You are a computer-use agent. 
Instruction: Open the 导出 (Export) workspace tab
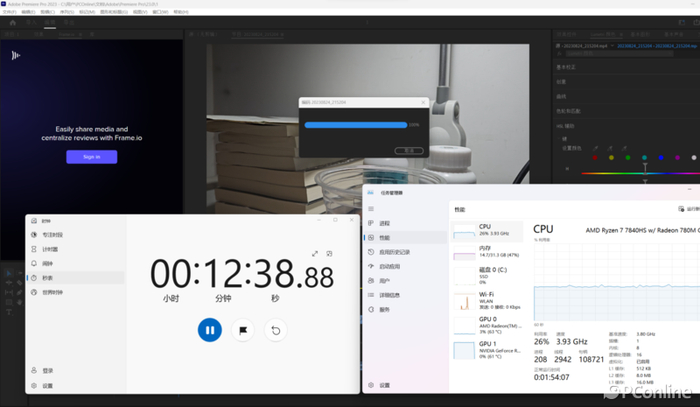click(x=69, y=22)
